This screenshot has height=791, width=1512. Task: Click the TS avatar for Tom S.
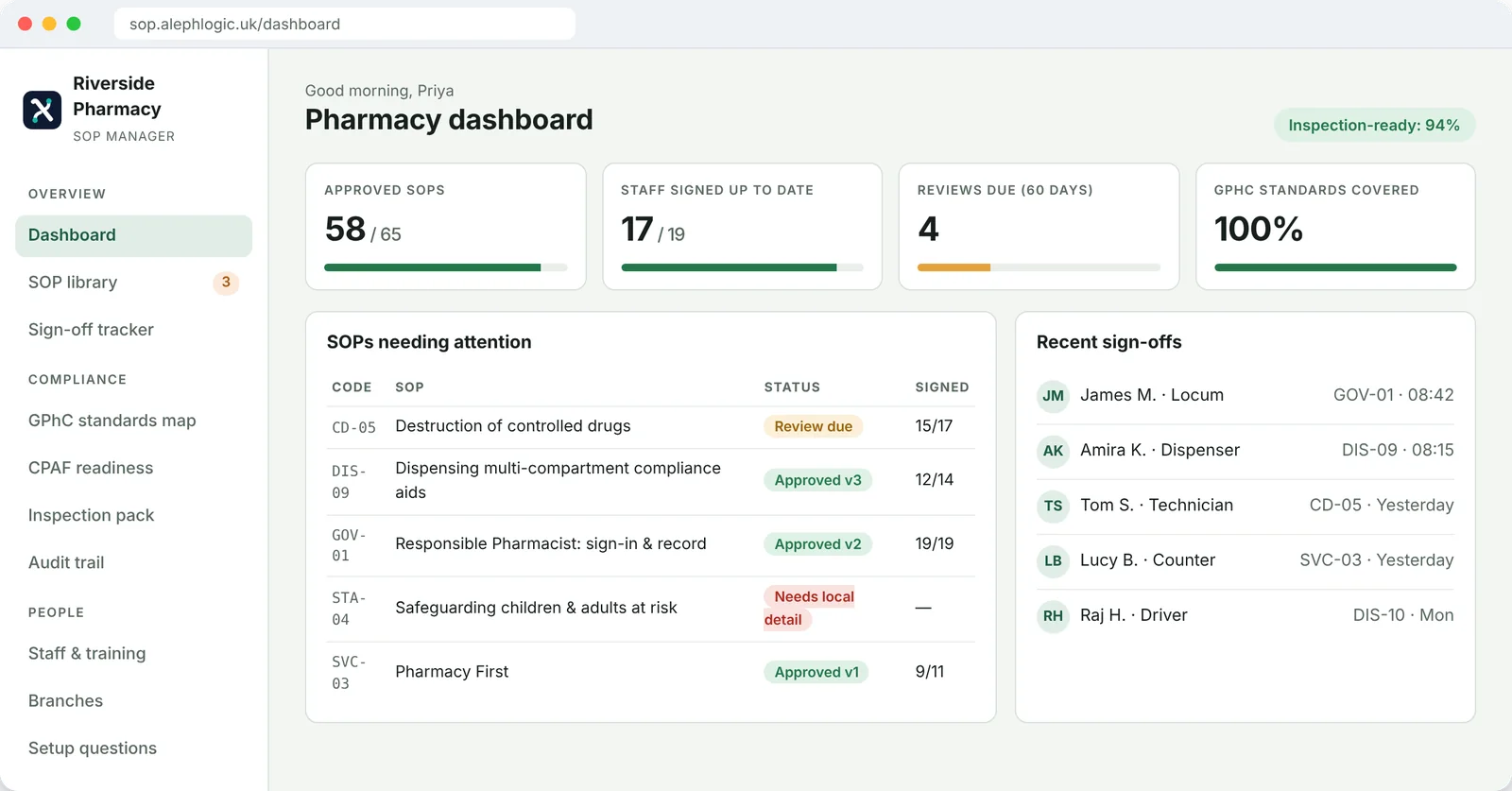(x=1053, y=506)
